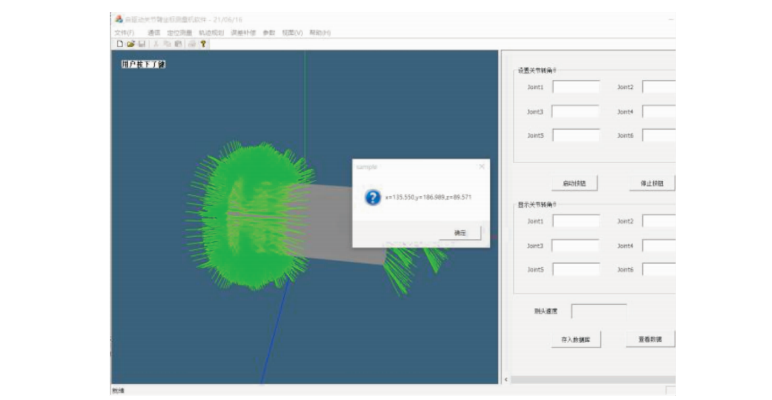The image size is (772, 400).
Task: Click the Copy toolbar icon
Action: [x=167, y=44]
